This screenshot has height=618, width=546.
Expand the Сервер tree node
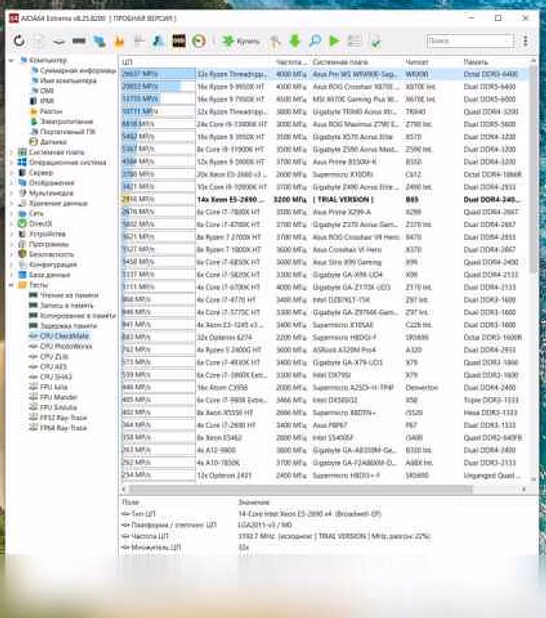point(11,173)
